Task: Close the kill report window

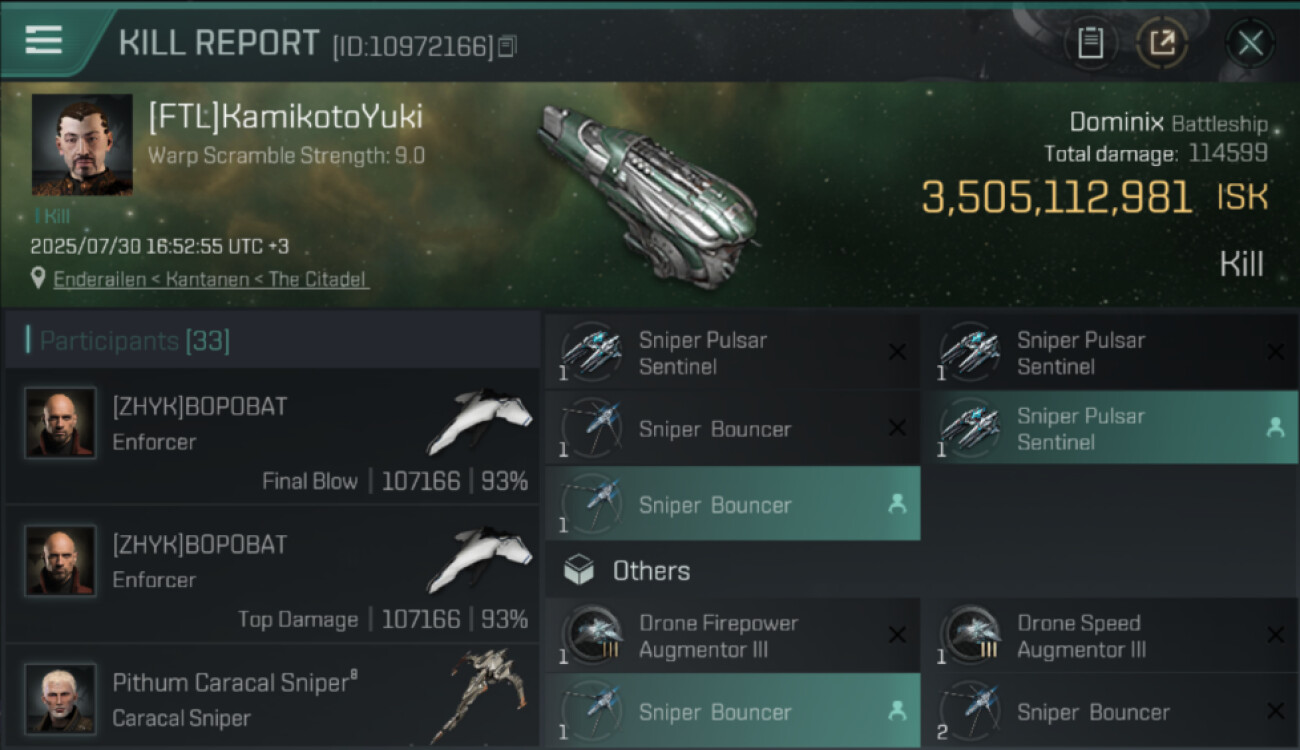Action: 1250,43
